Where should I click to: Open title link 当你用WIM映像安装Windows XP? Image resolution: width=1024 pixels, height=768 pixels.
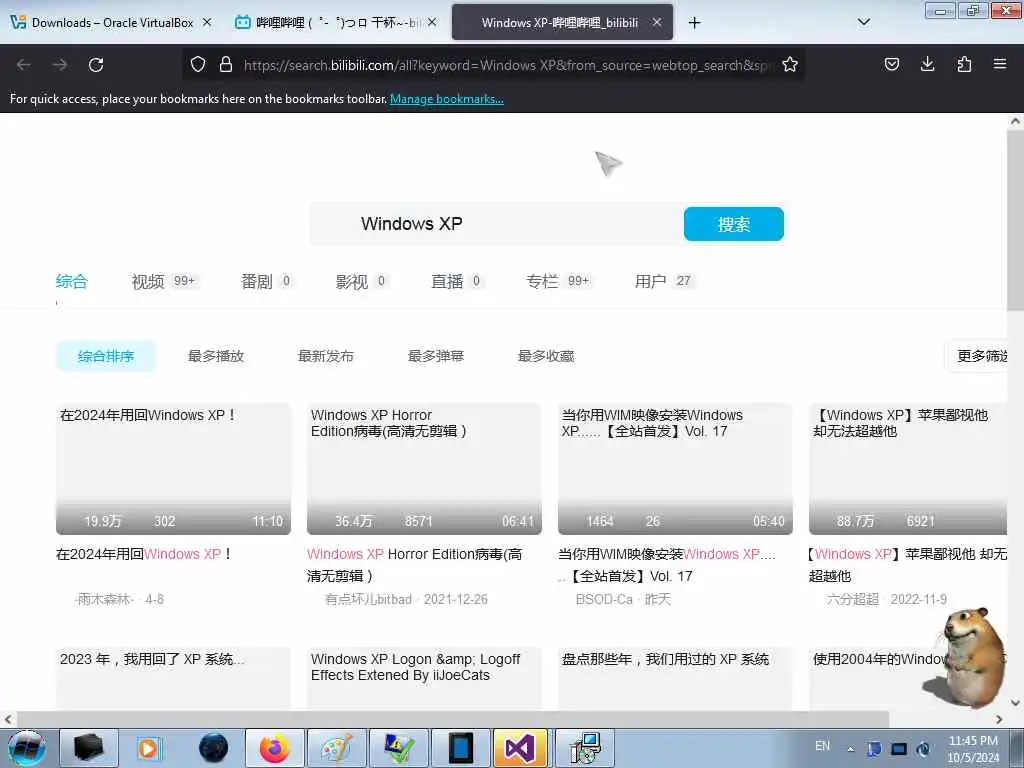(x=667, y=565)
